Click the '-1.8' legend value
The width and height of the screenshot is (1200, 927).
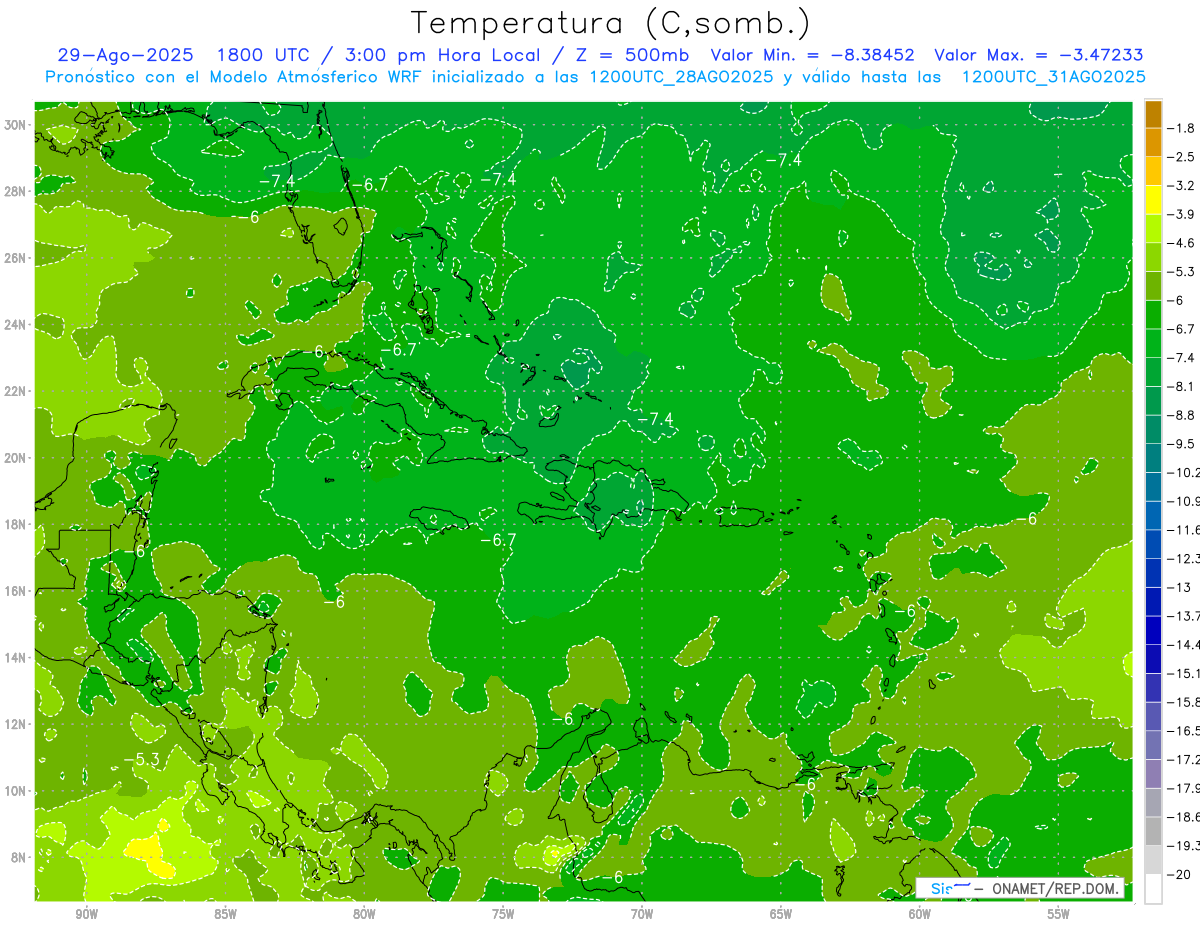tap(1183, 128)
